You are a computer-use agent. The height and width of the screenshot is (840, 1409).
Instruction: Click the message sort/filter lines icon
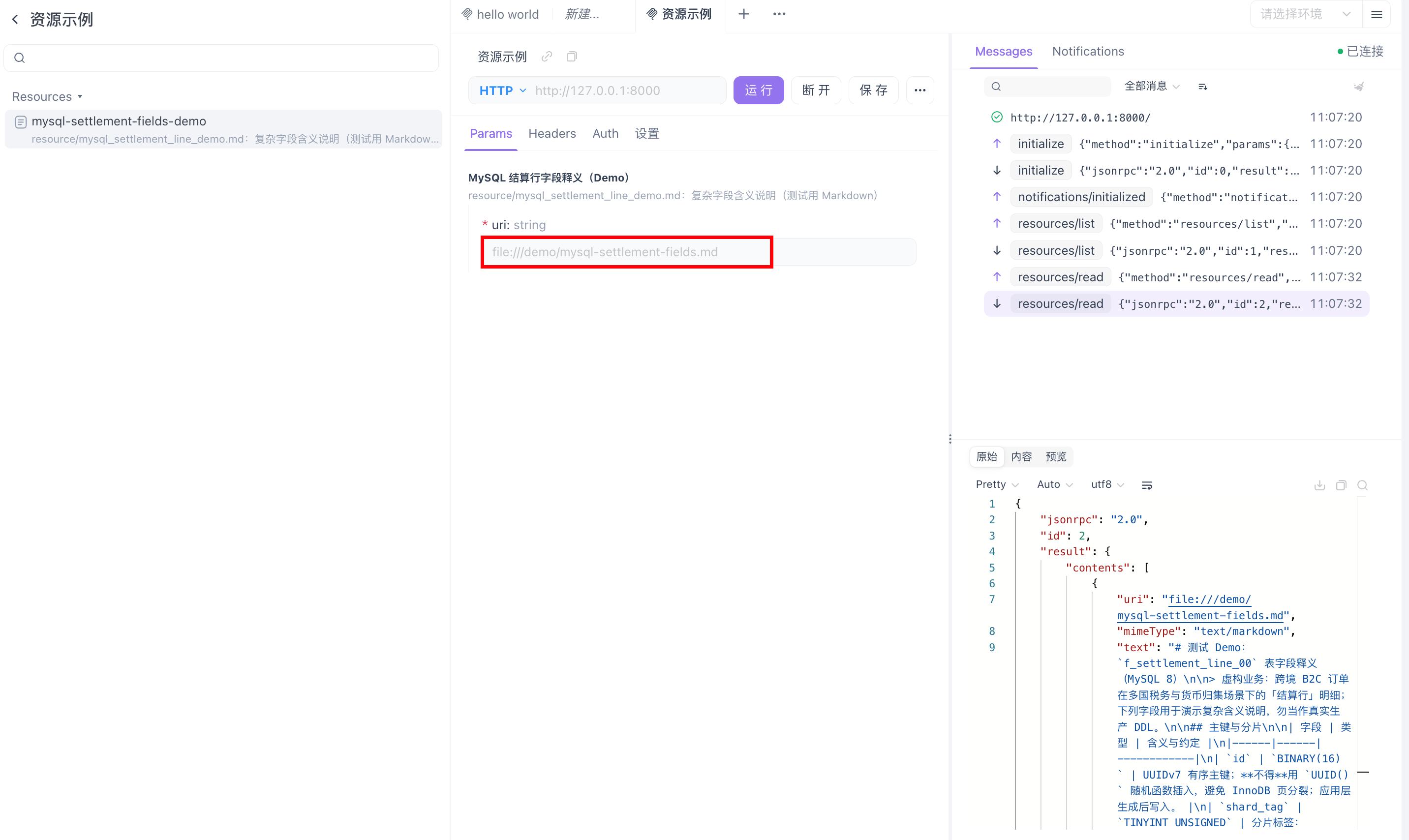1203,87
